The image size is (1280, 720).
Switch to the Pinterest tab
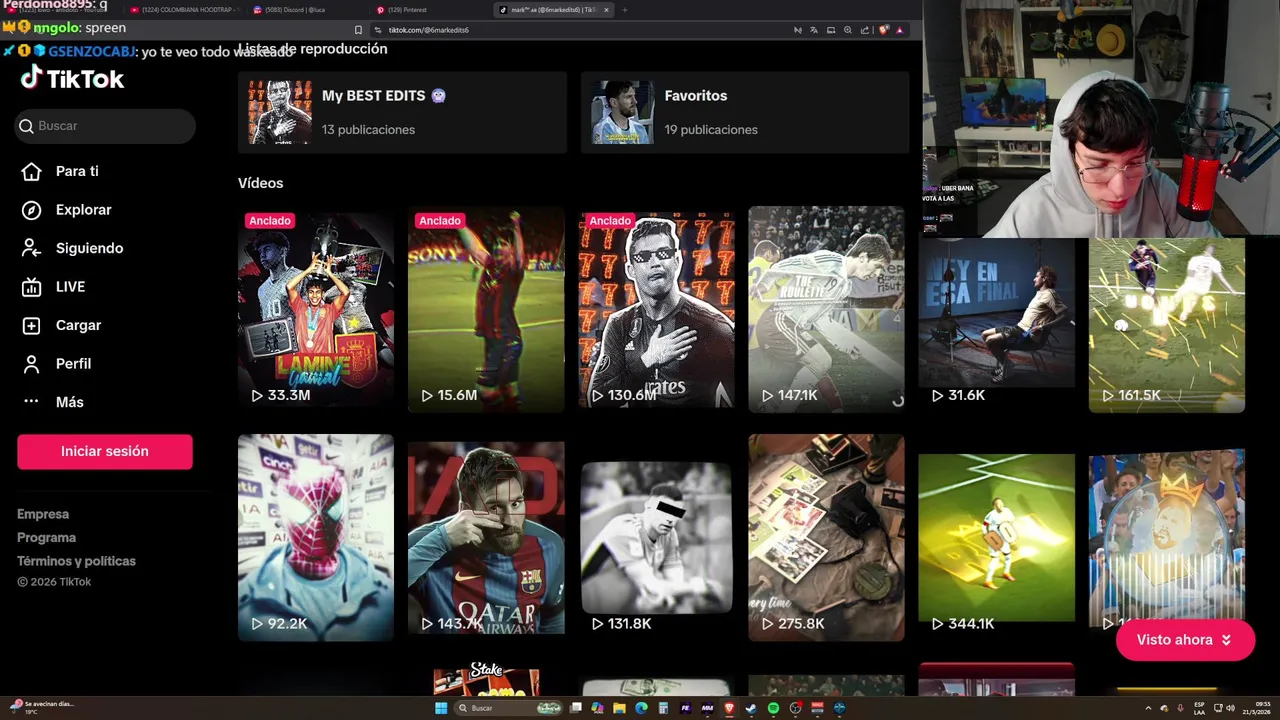coord(428,10)
